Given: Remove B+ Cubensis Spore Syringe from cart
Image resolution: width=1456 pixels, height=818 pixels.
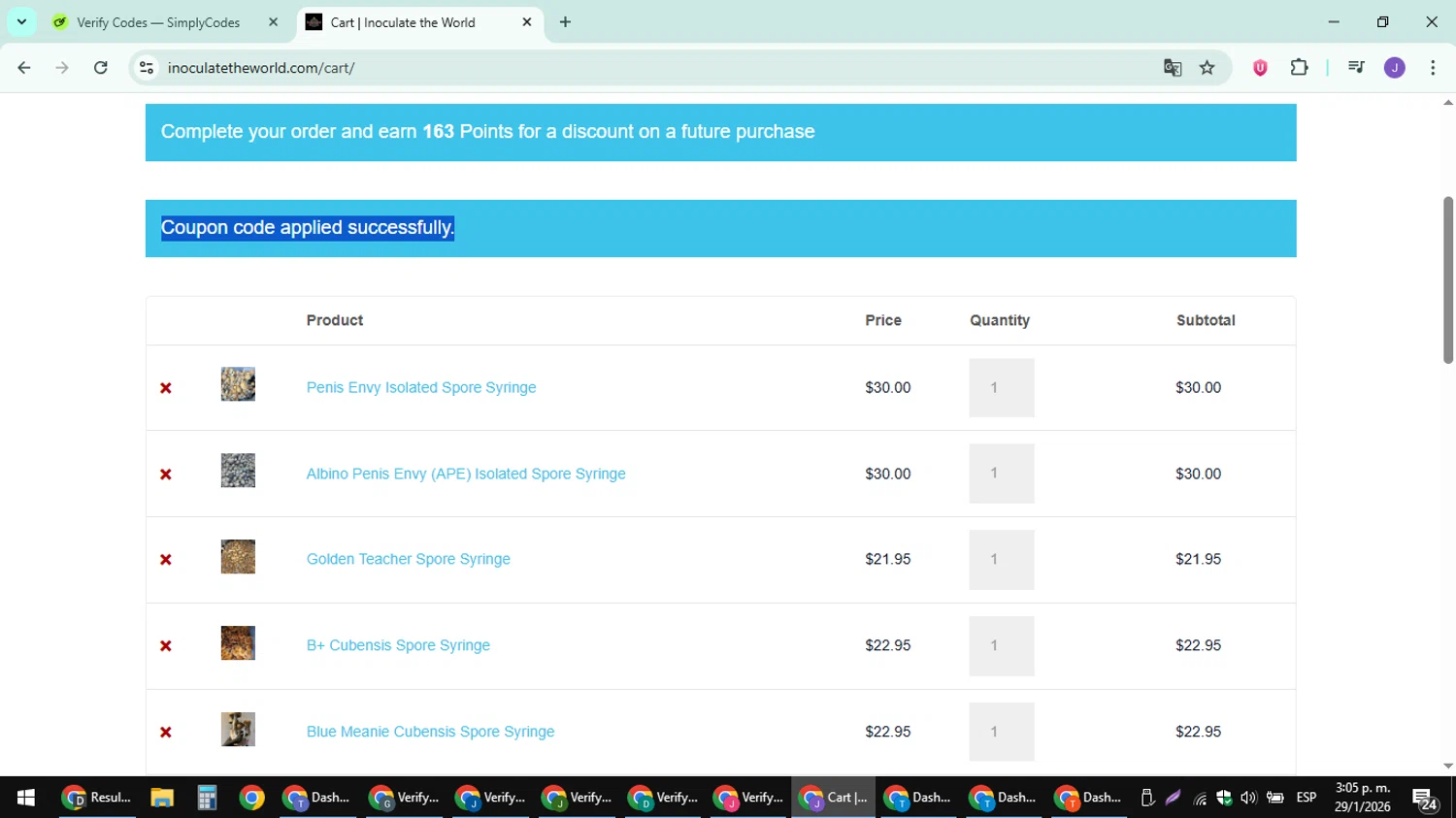Looking at the screenshot, I should (166, 646).
